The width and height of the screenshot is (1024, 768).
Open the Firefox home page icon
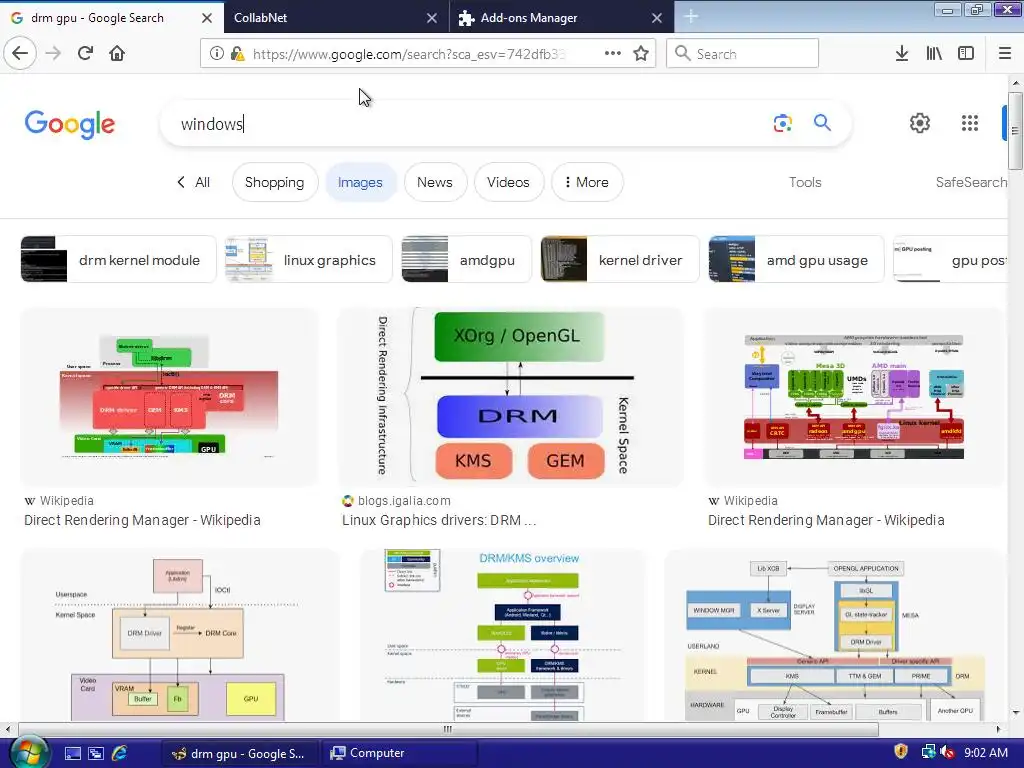coord(117,53)
